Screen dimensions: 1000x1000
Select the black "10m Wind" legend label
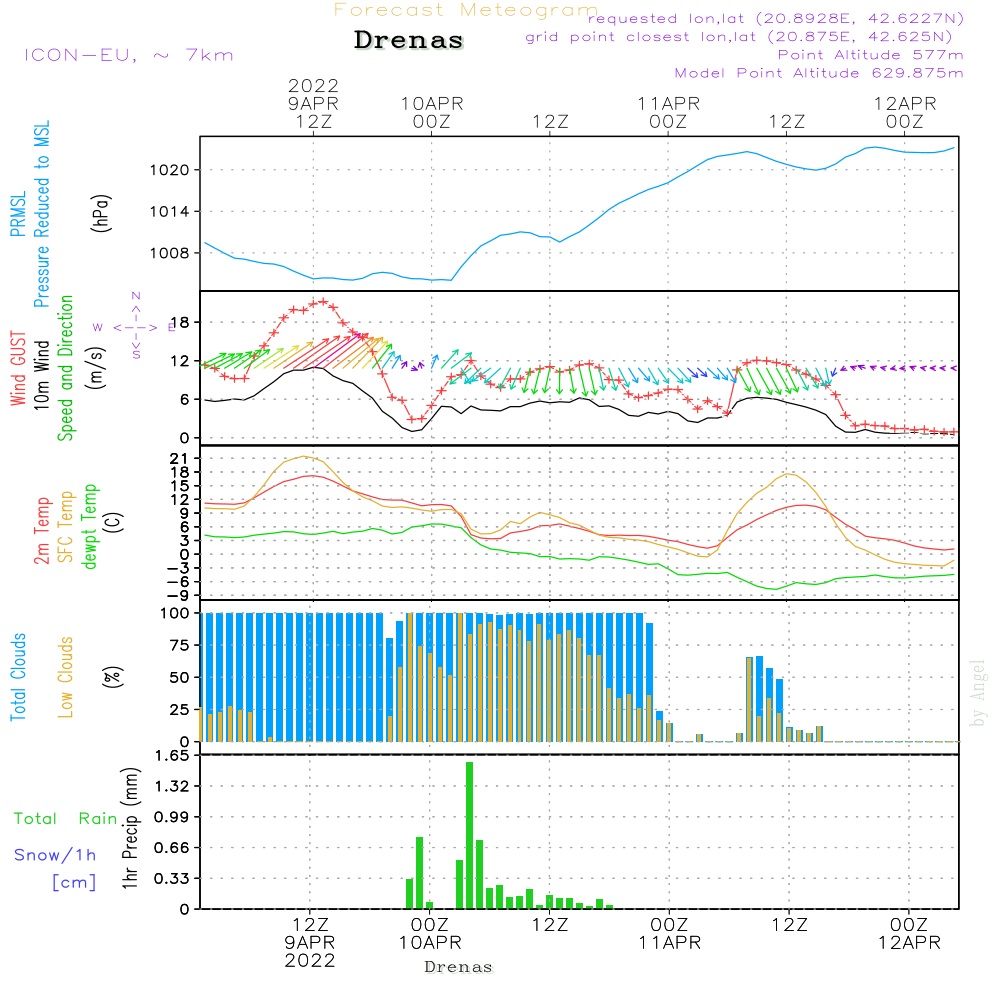click(41, 374)
